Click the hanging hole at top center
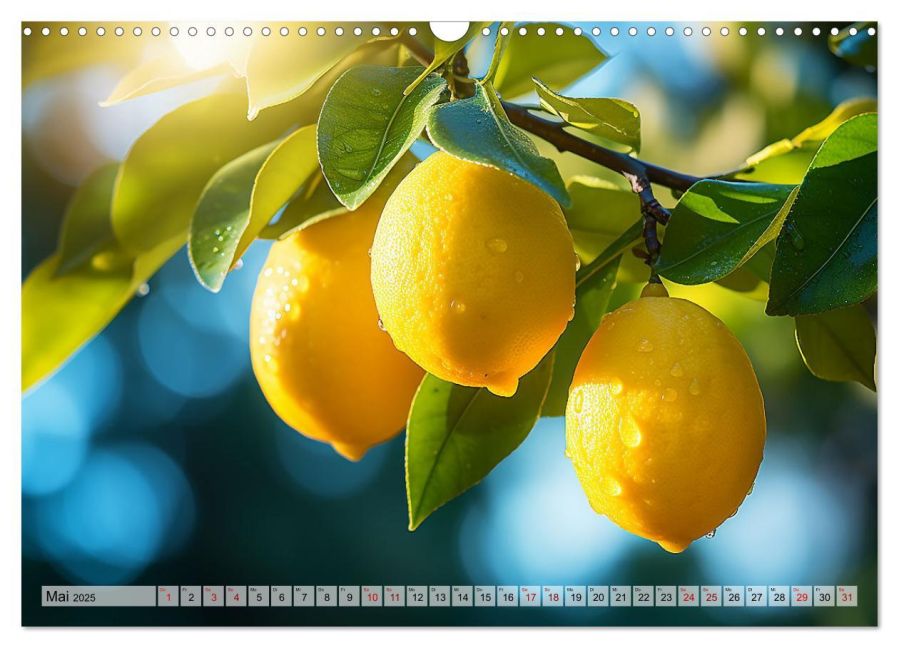 tap(449, 30)
